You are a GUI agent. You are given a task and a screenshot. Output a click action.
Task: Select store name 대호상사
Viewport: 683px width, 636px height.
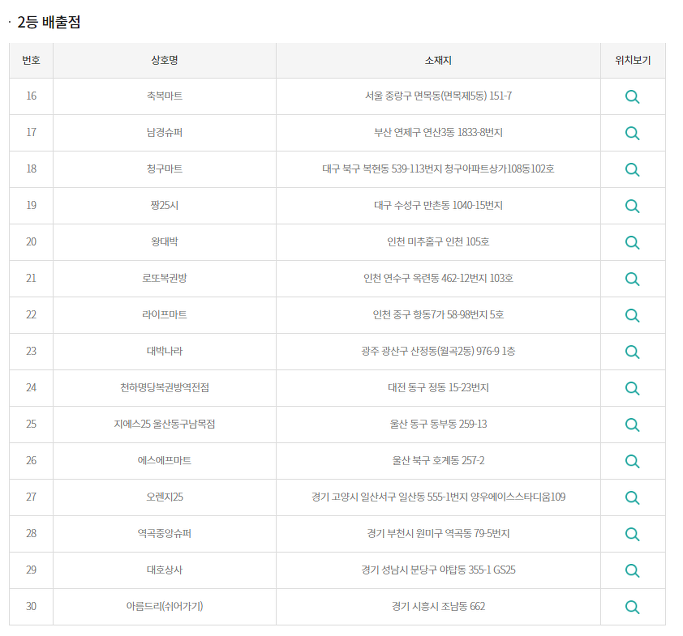(x=165, y=570)
